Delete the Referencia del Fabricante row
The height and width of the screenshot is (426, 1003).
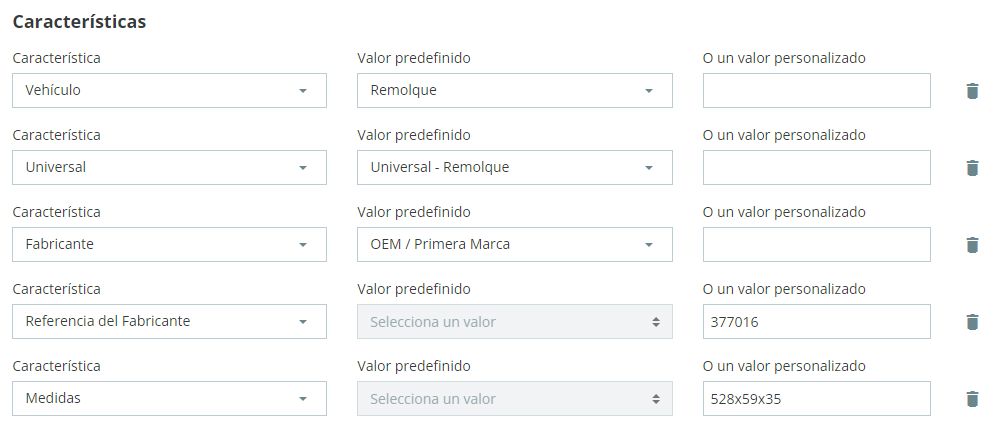click(x=971, y=322)
